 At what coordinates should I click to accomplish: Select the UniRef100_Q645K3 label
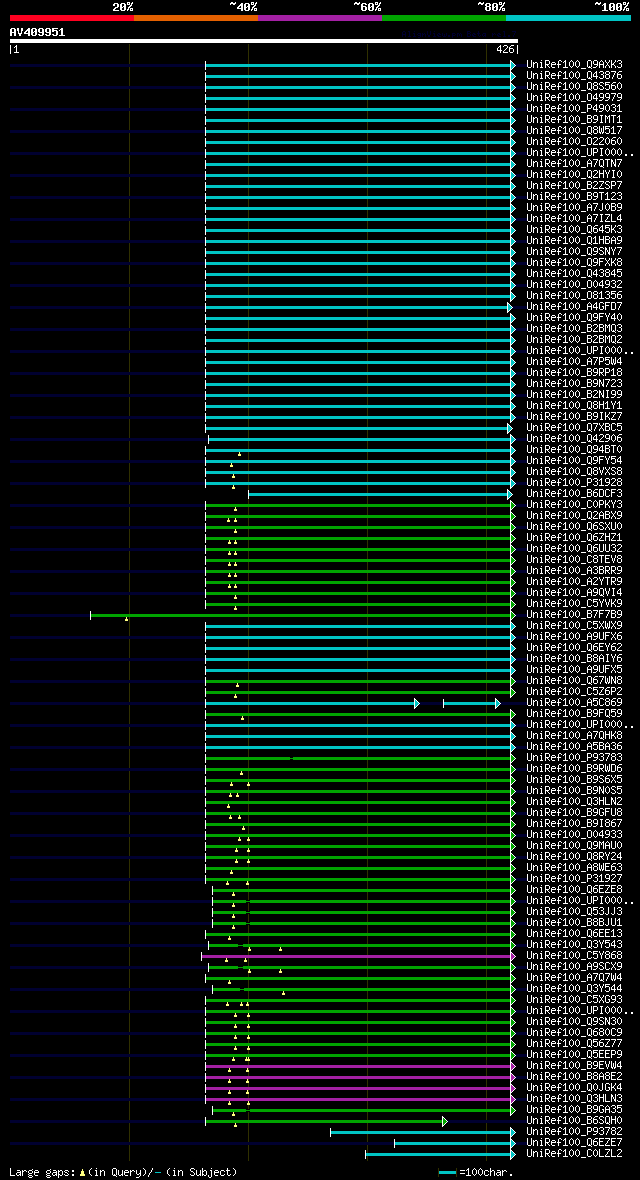(x=574, y=230)
